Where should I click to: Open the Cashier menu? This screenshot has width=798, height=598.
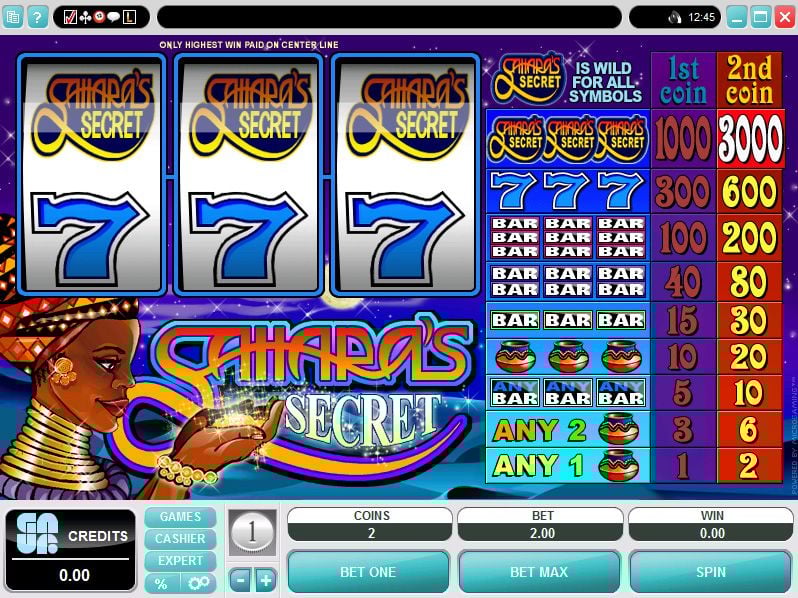[x=180, y=538]
